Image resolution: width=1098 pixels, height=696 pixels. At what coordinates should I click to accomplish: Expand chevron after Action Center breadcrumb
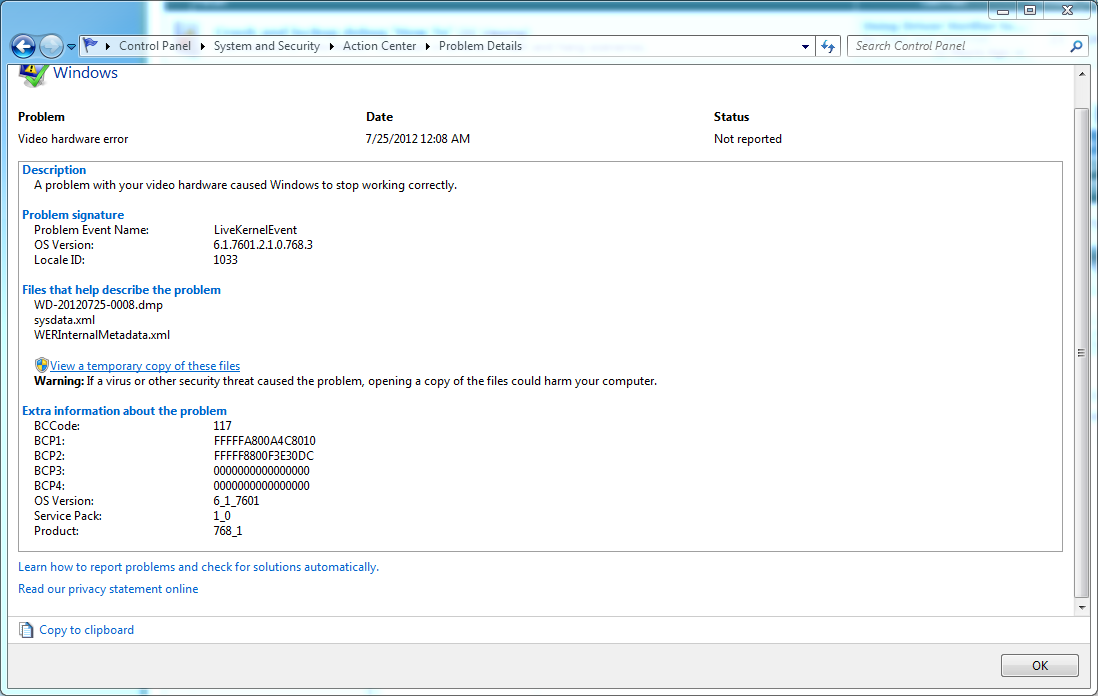(x=427, y=46)
